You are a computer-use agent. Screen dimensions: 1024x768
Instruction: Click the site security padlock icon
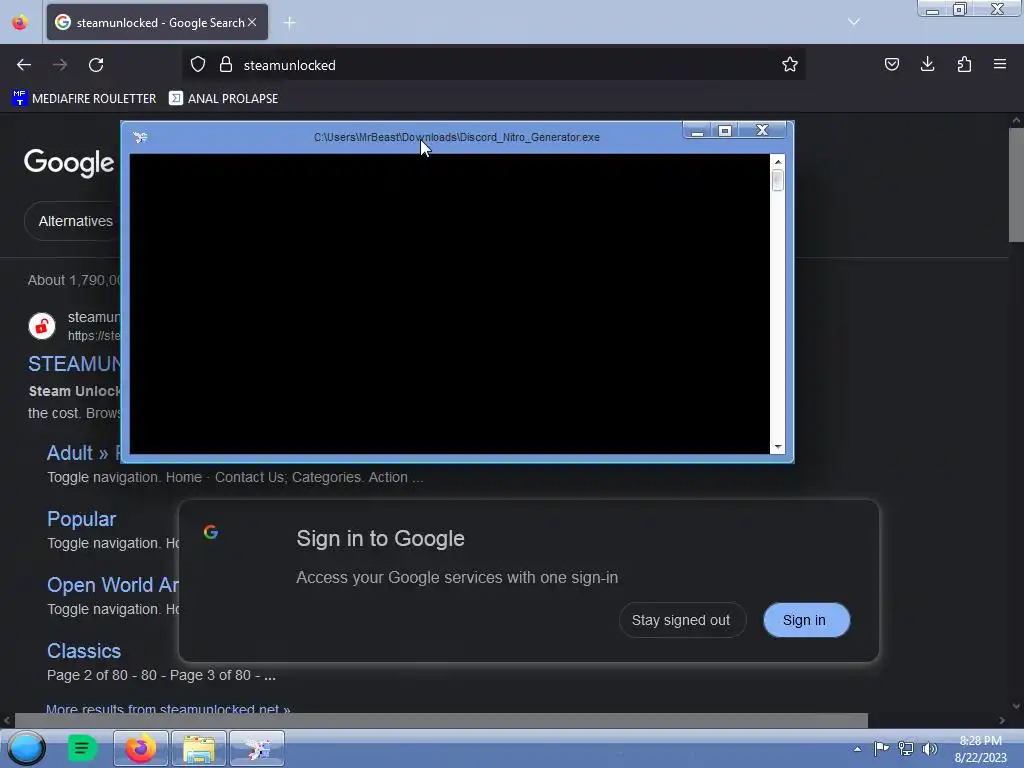point(226,64)
